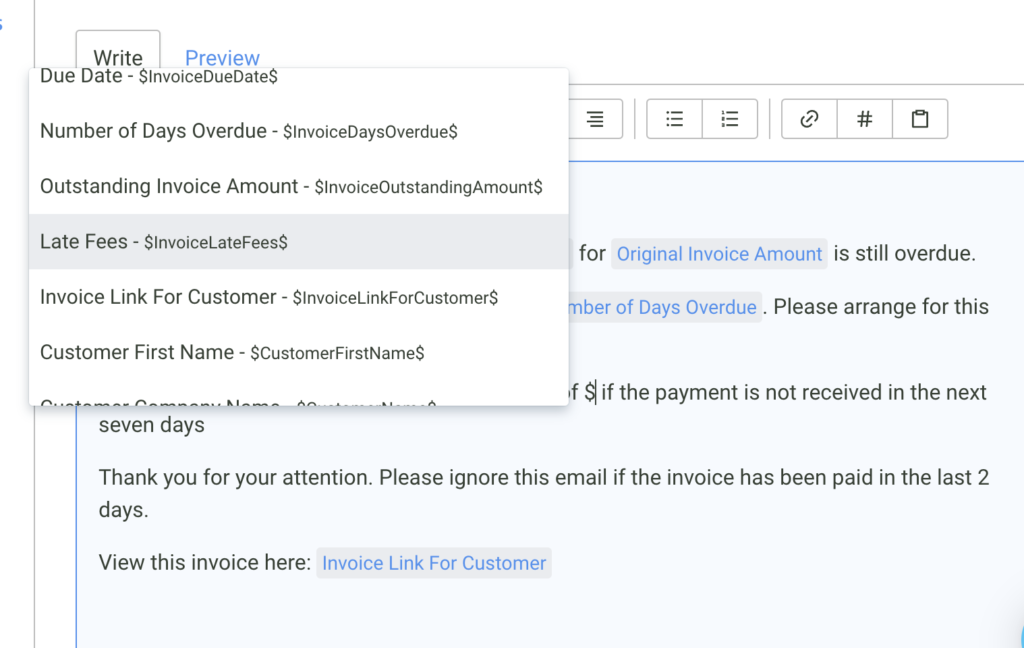Screen dimensions: 1024x648
Task: Click the Number of Days Overdue tag
Action: coord(665,307)
